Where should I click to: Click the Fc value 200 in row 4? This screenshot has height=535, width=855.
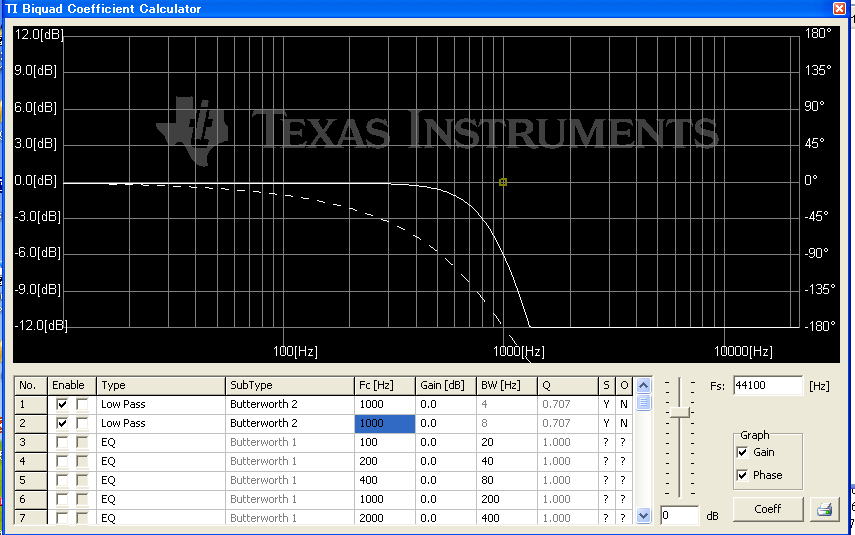point(385,461)
